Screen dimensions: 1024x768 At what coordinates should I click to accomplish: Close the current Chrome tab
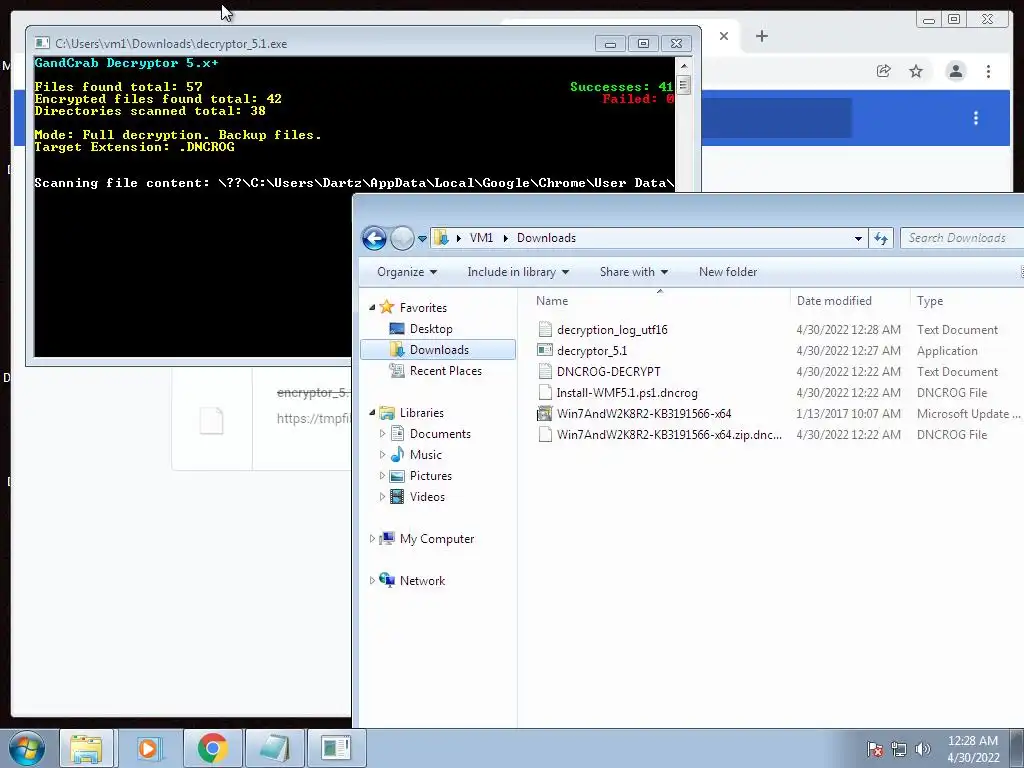pos(724,36)
